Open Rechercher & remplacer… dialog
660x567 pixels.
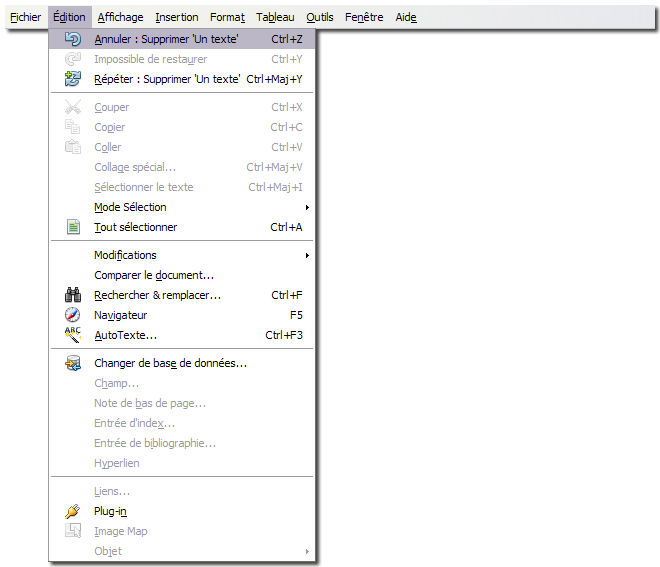pyautogui.click(x=182, y=295)
